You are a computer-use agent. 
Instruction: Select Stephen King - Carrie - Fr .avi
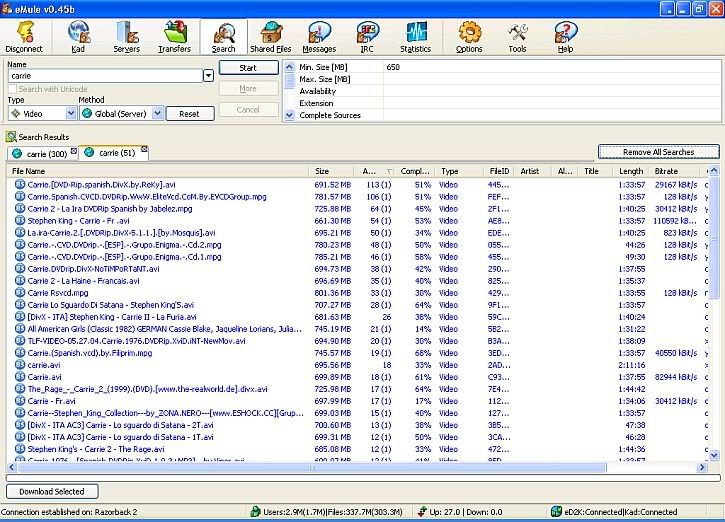(x=78, y=221)
